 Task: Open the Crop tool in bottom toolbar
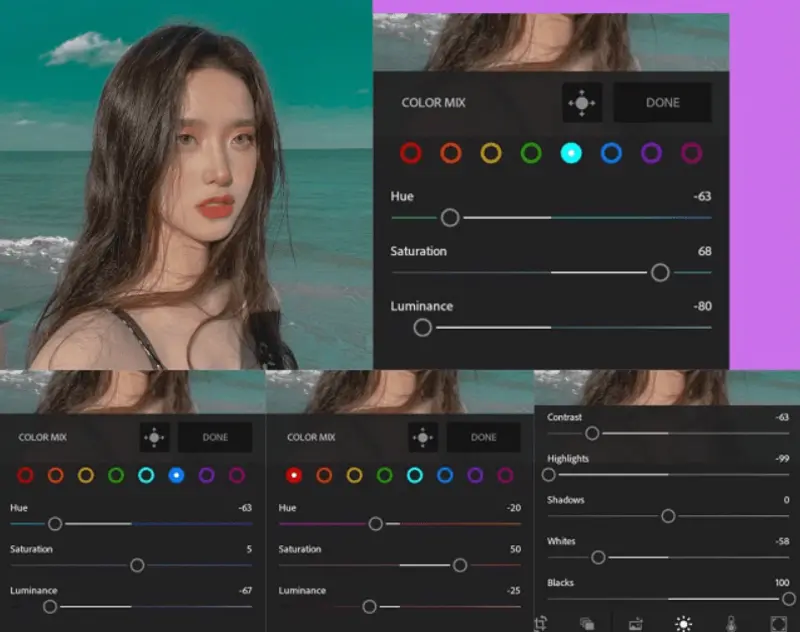click(541, 623)
